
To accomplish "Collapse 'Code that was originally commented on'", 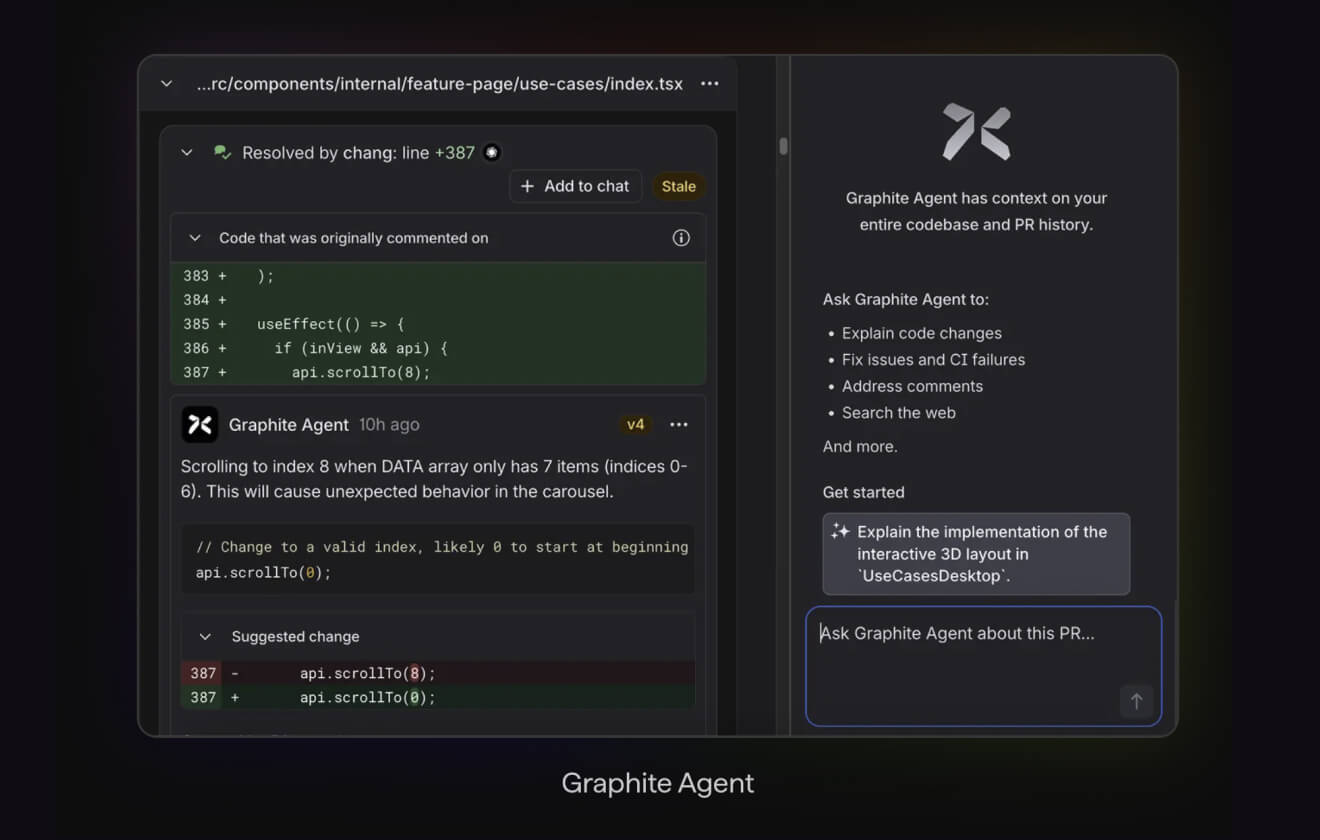I will (x=195, y=238).
